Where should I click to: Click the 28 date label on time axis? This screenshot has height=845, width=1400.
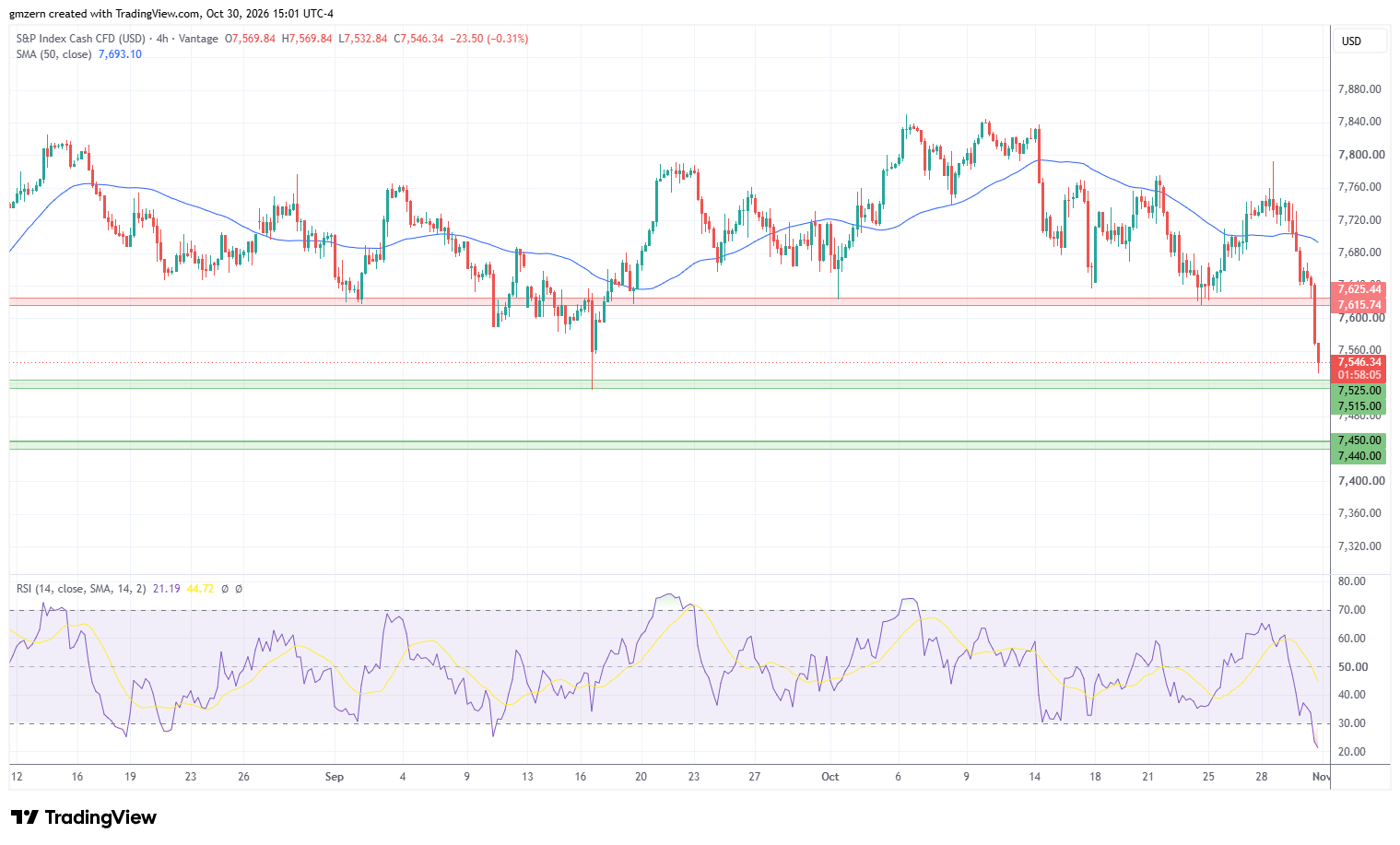point(1262,777)
